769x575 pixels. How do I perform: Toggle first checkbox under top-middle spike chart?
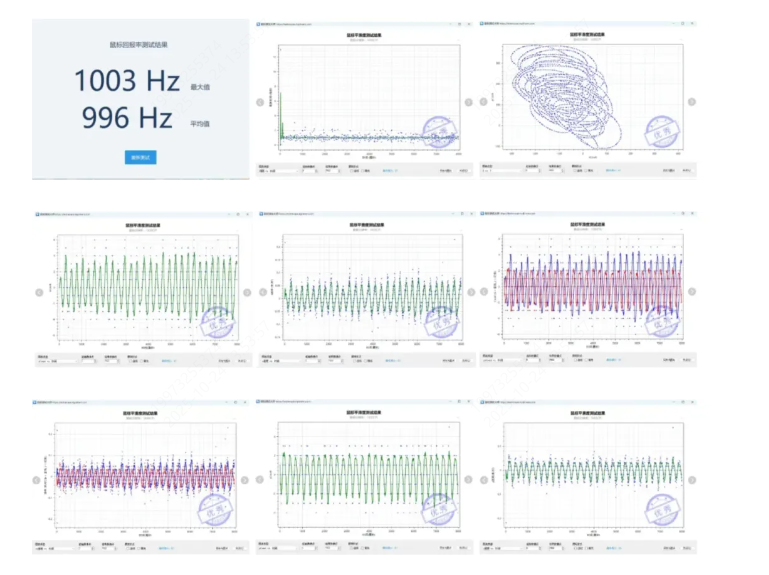click(353, 171)
